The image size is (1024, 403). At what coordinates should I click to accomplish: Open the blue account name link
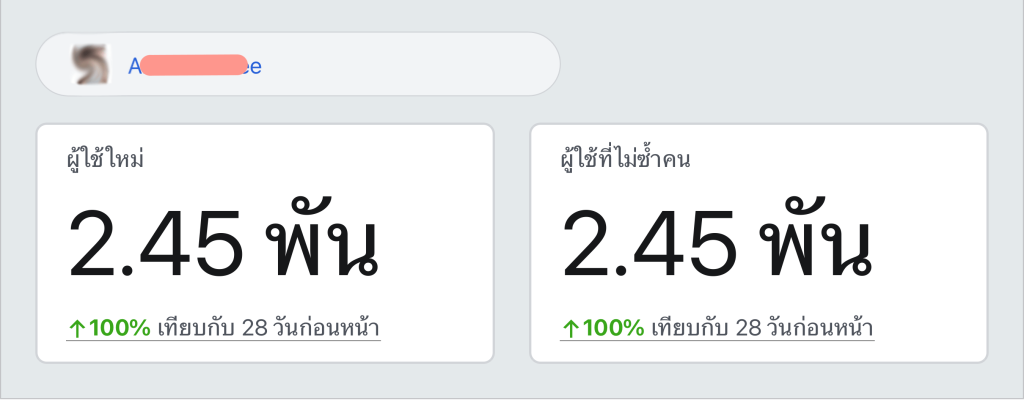[x=195, y=66]
